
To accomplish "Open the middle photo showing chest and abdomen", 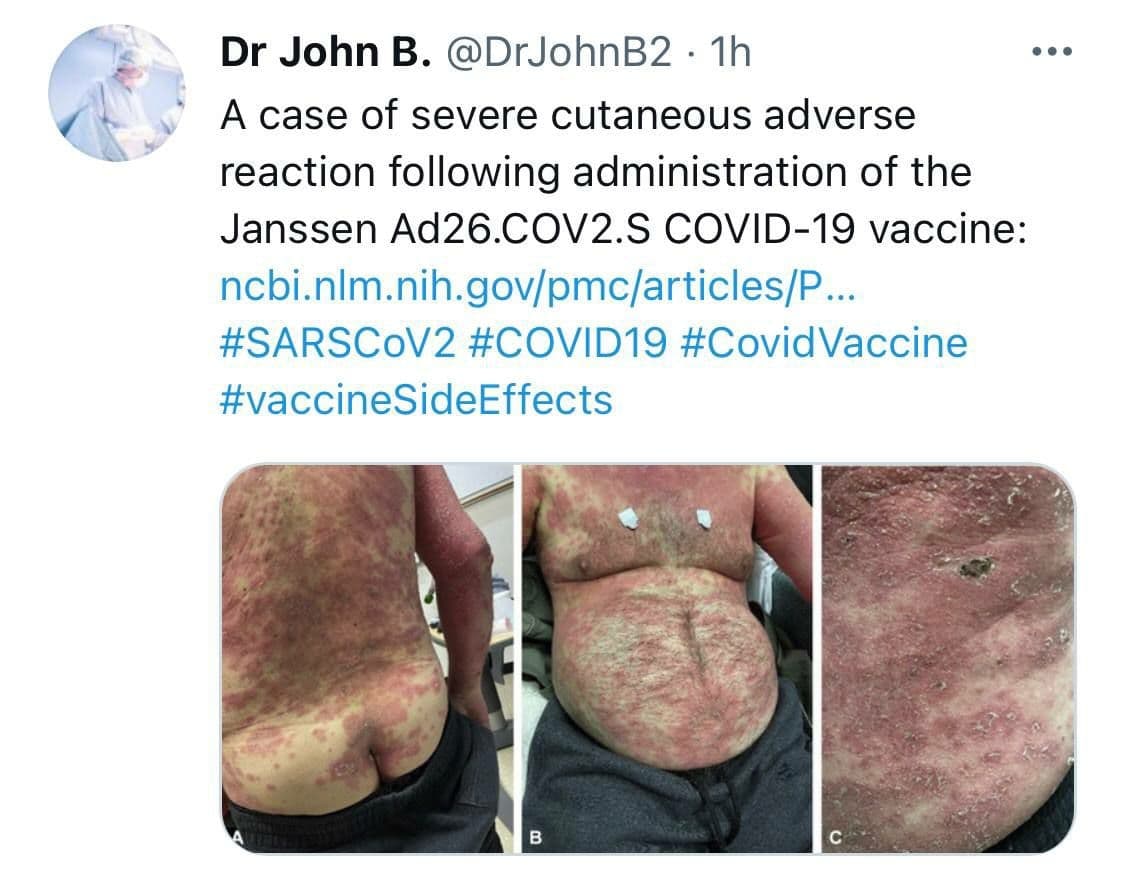I will [x=667, y=658].
